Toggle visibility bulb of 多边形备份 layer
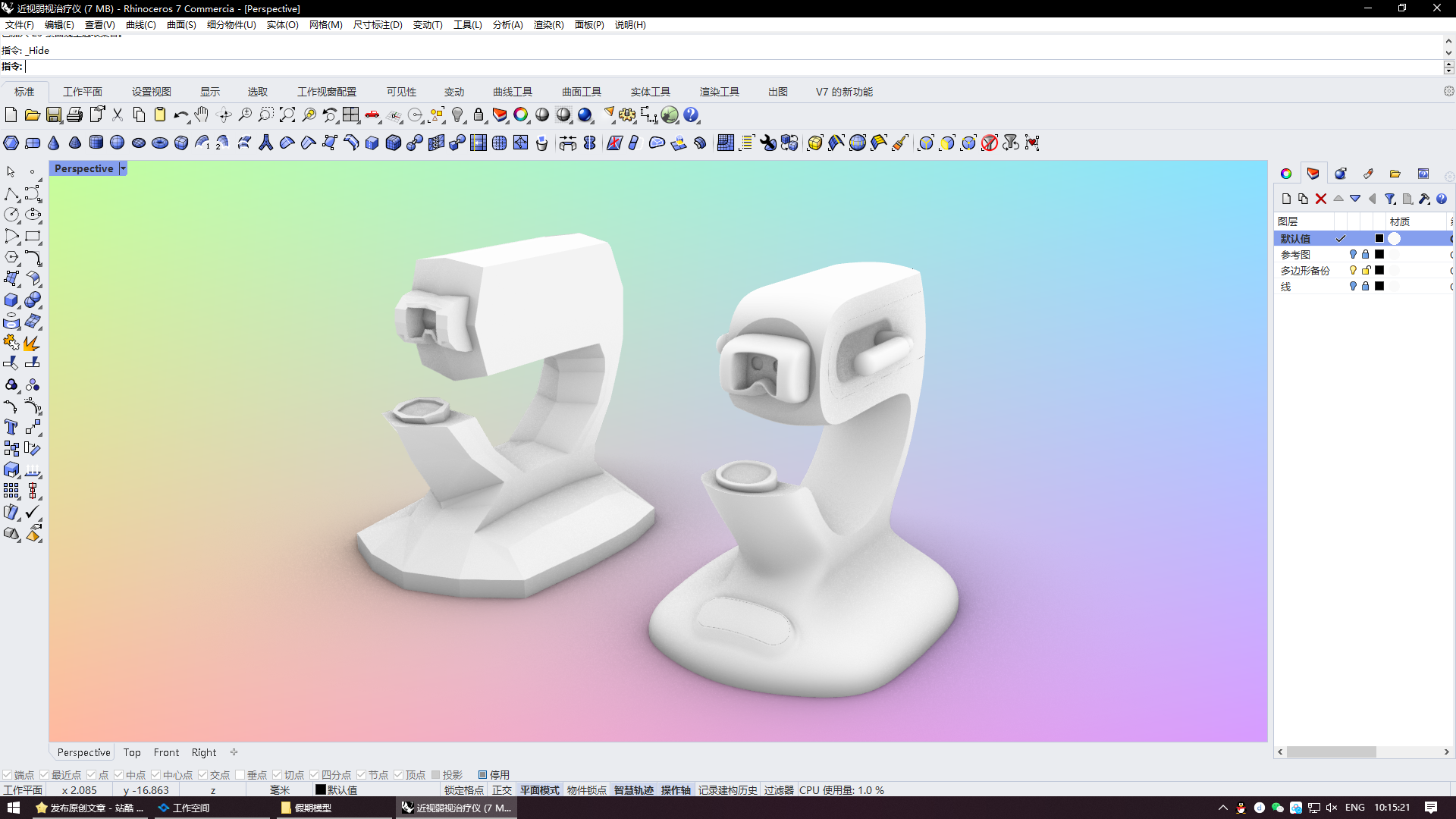This screenshot has width=1456, height=819. 1353,271
